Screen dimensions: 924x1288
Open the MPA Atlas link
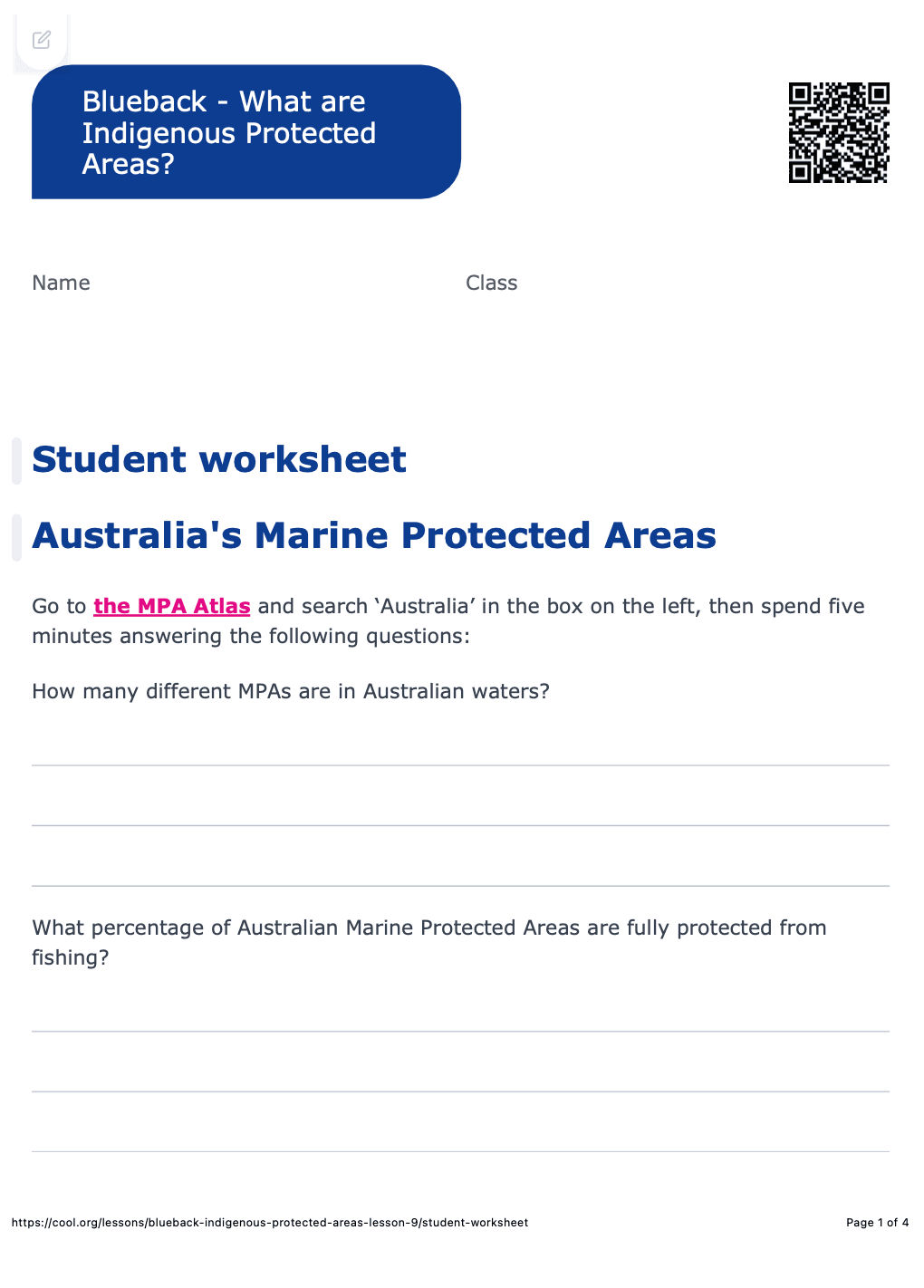tap(172, 606)
